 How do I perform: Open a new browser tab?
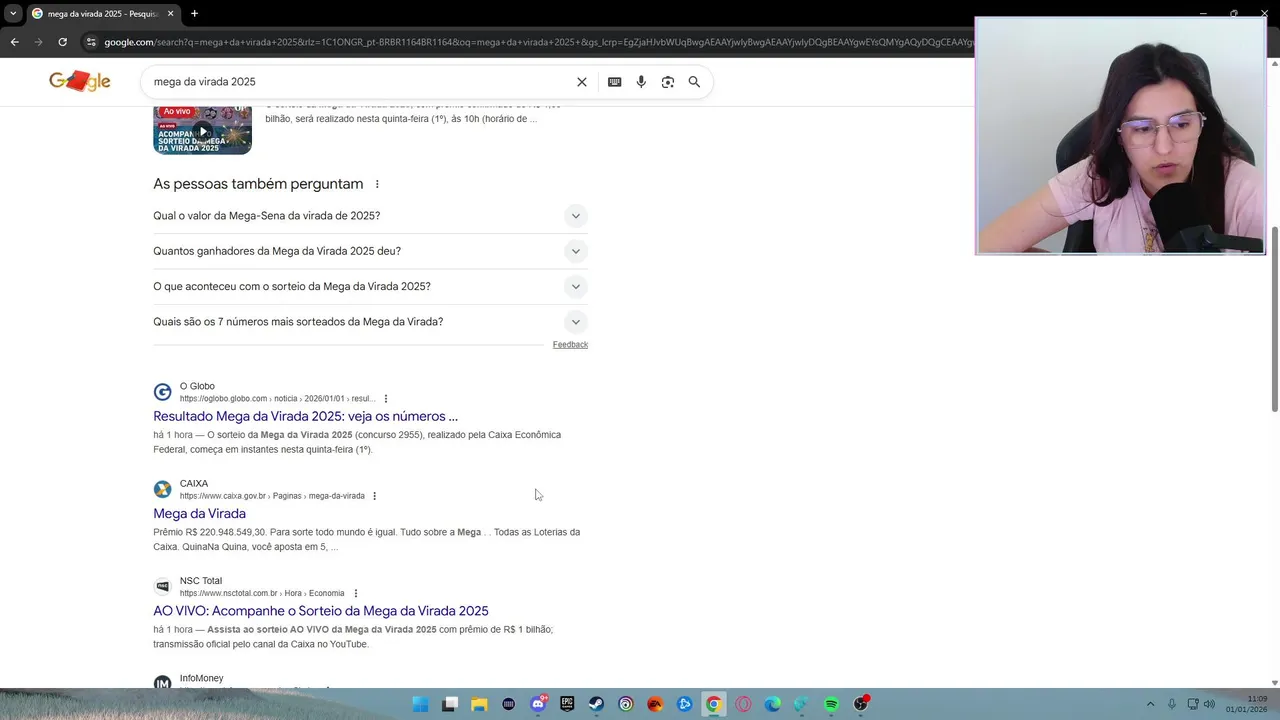tap(194, 14)
